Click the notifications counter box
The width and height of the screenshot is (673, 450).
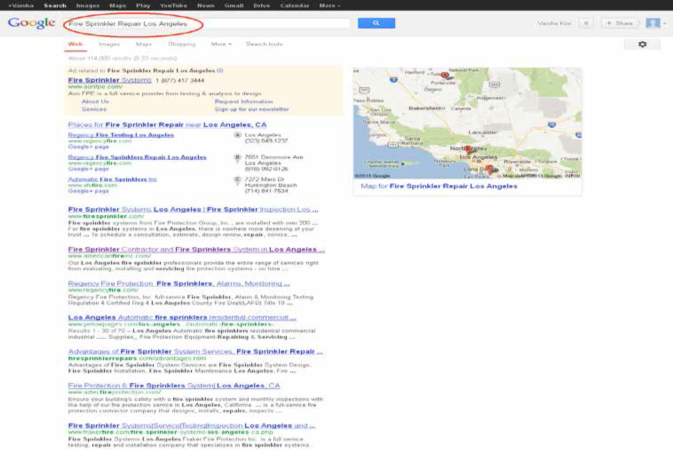(586, 23)
